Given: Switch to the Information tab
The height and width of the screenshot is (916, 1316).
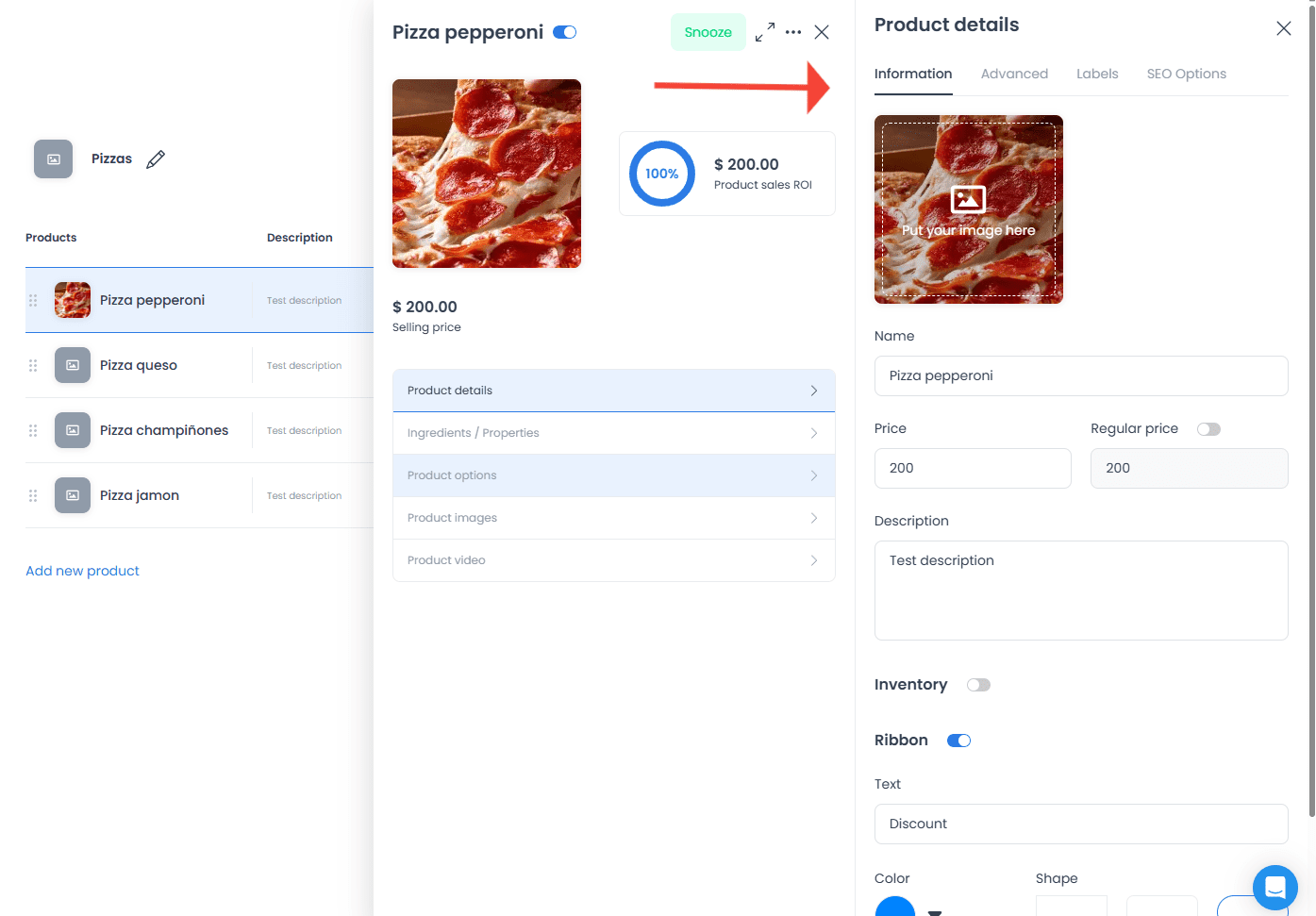Looking at the screenshot, I should [913, 74].
